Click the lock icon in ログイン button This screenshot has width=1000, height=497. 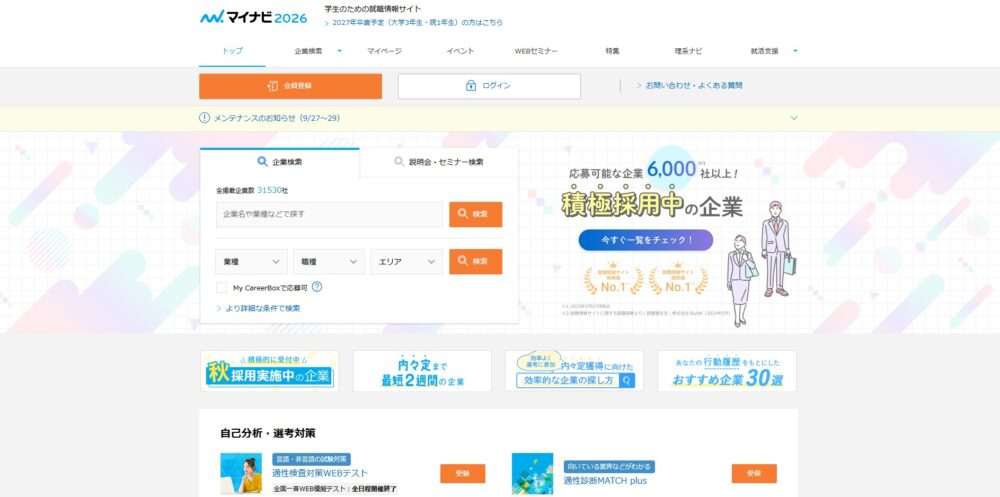471,86
